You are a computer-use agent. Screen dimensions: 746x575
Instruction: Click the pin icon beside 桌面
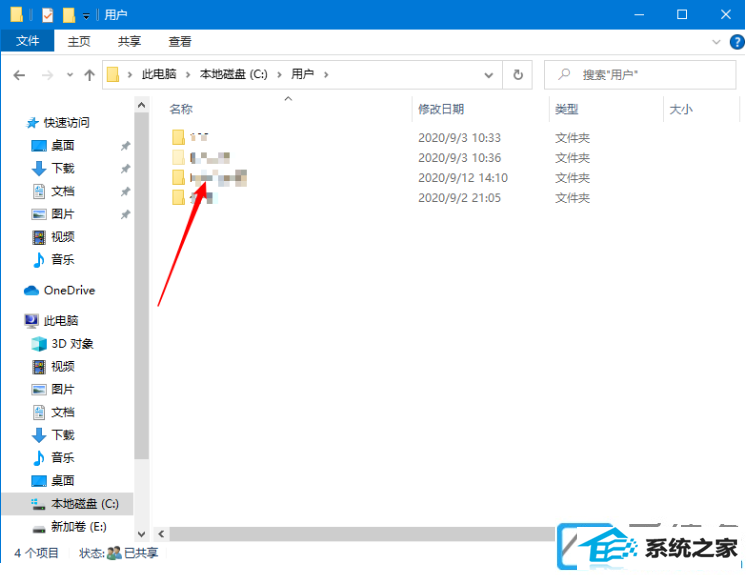(125, 146)
